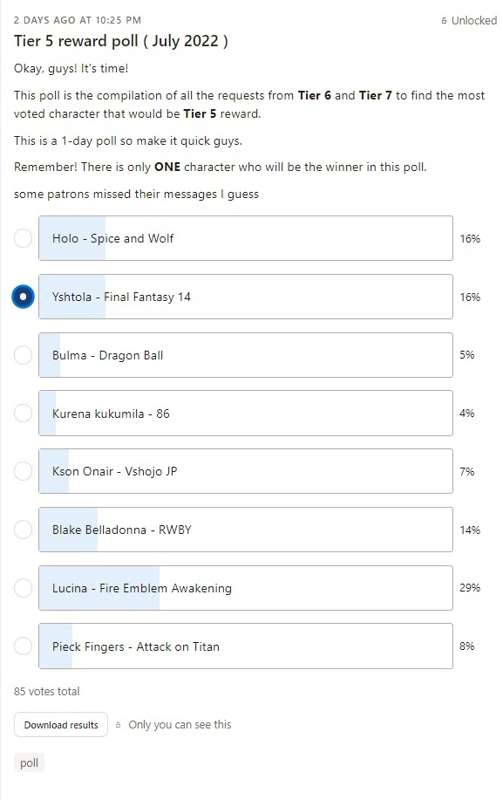Select the Blake Belladonna - RWBY radio button
The height and width of the screenshot is (800, 503).
click(x=23, y=530)
